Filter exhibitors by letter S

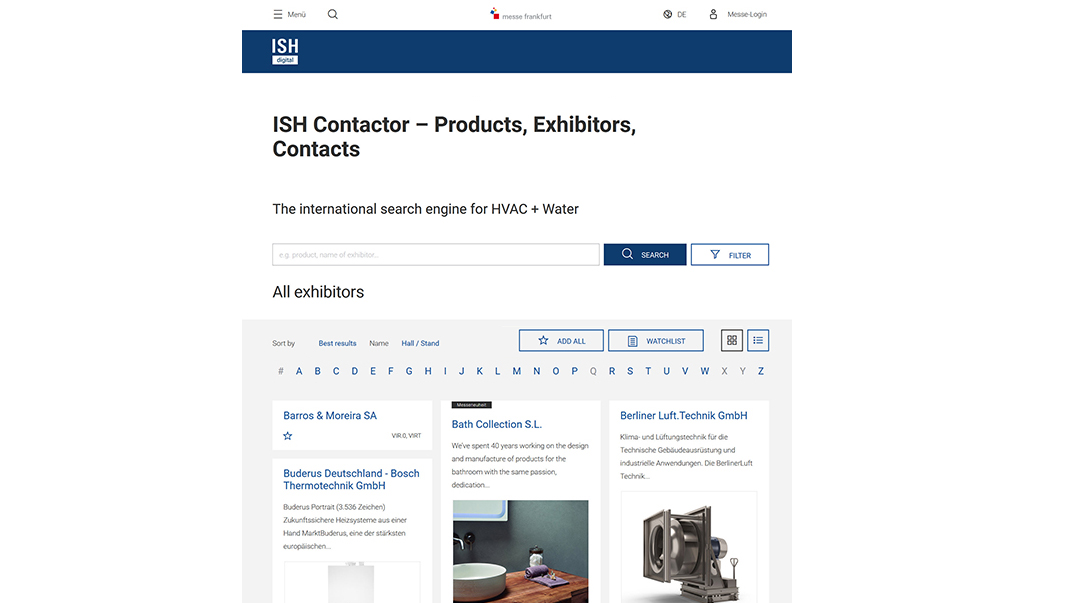pos(630,371)
